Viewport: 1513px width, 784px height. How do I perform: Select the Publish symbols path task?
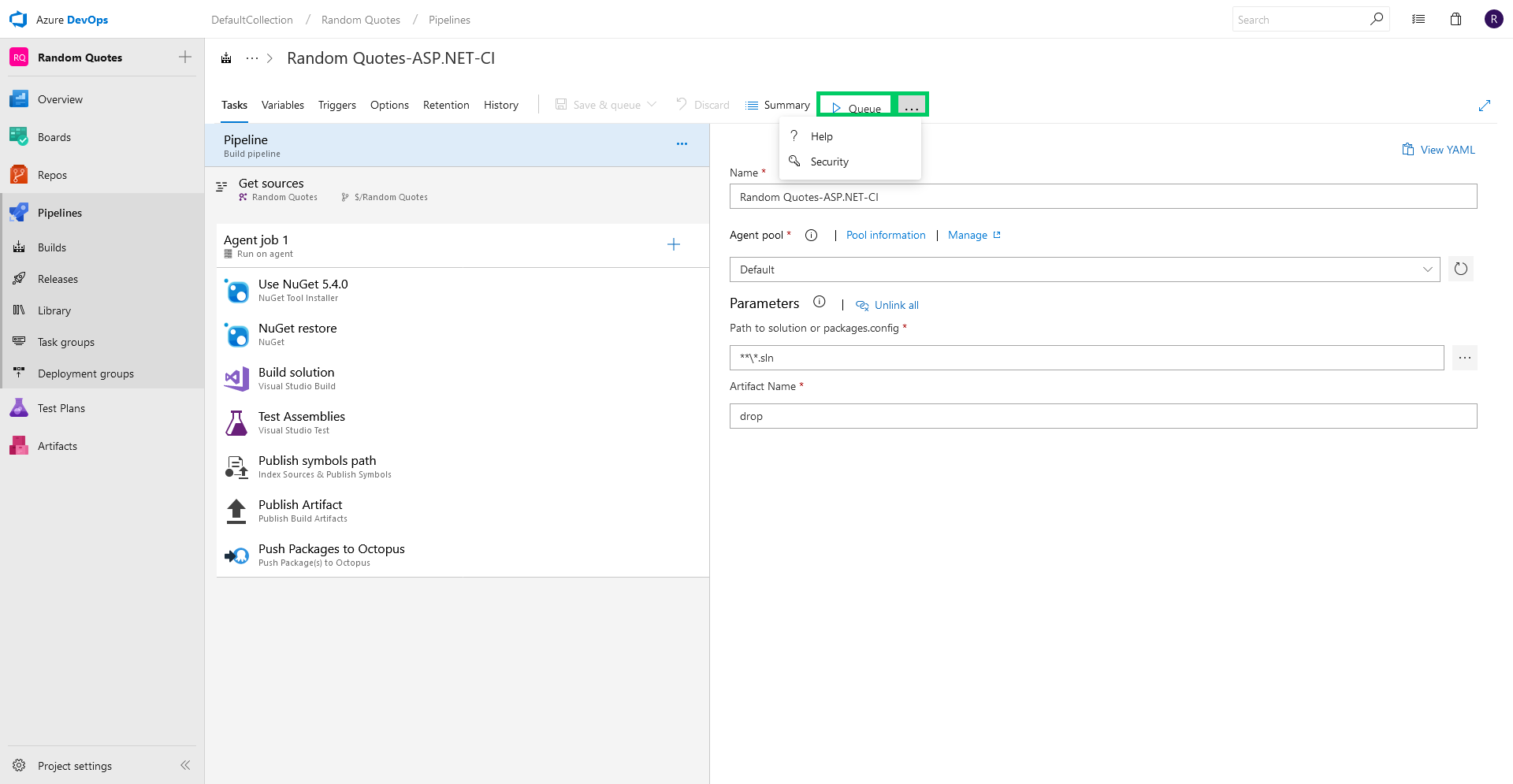(463, 466)
